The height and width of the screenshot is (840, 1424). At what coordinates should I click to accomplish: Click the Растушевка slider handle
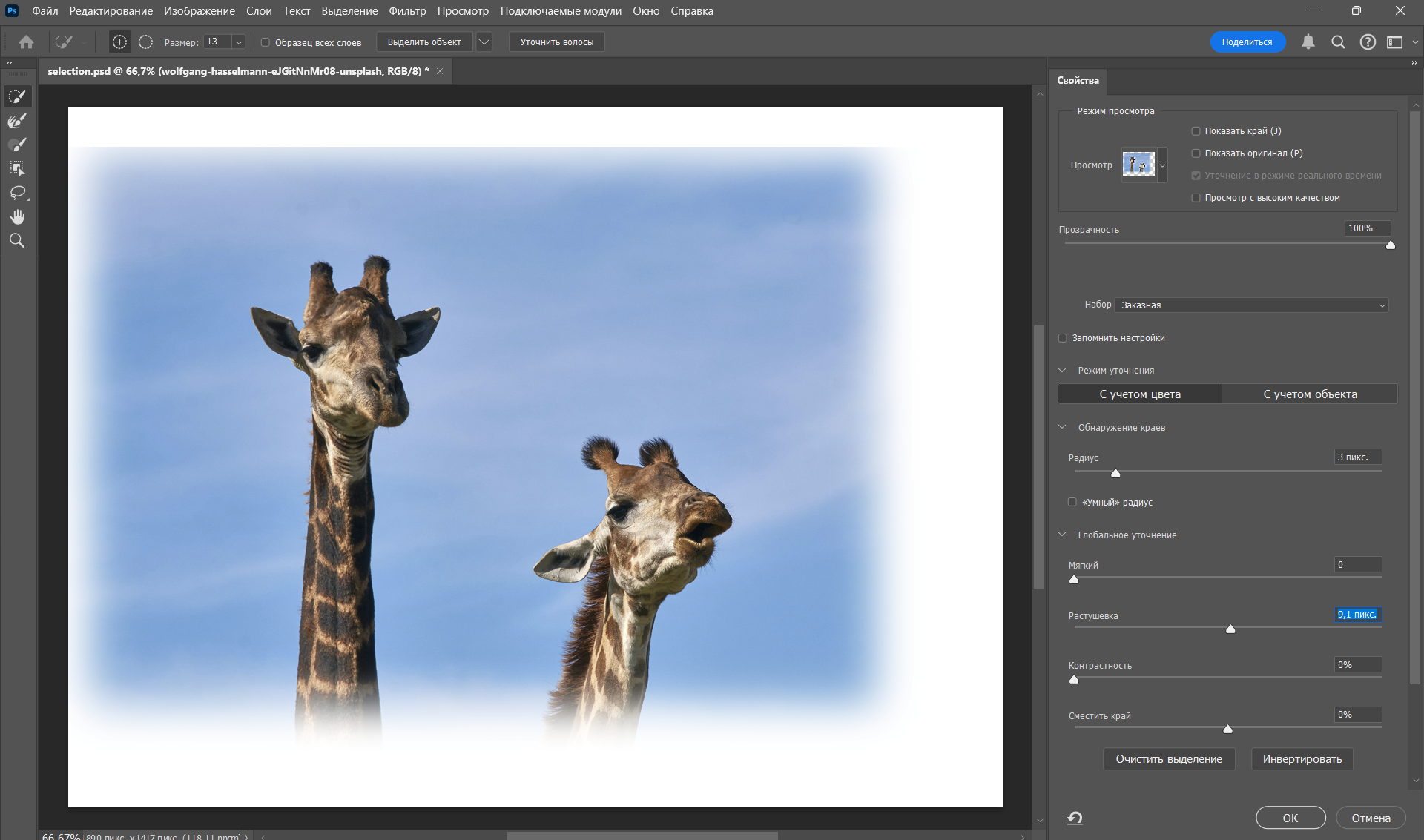pyautogui.click(x=1230, y=629)
